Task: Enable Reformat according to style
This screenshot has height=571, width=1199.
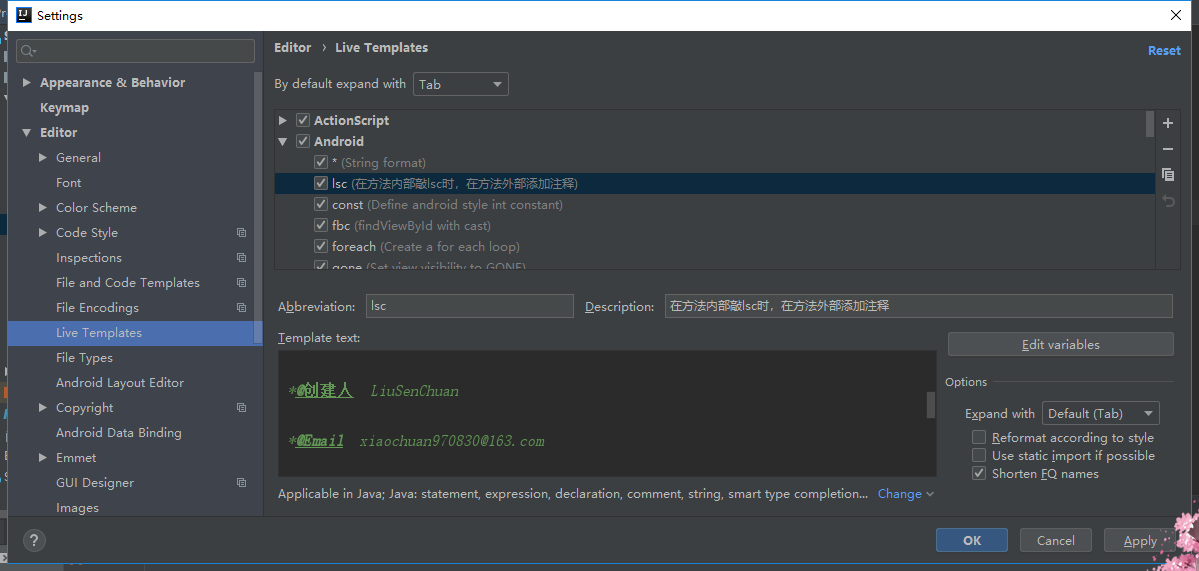Action: click(x=979, y=437)
